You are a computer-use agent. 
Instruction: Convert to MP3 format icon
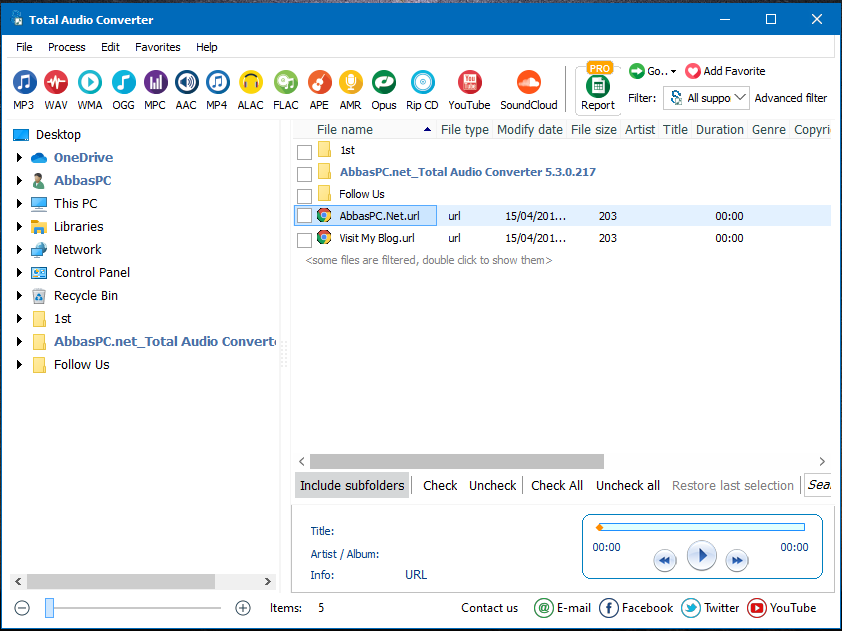click(24, 83)
